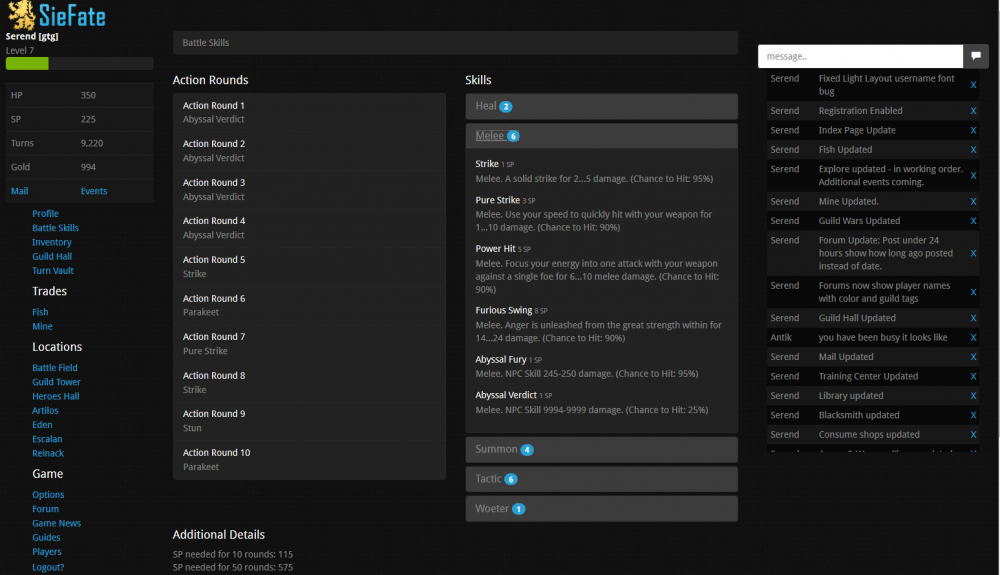1000x575 pixels.
Task: Send message with chat bubble button
Action: (x=976, y=56)
